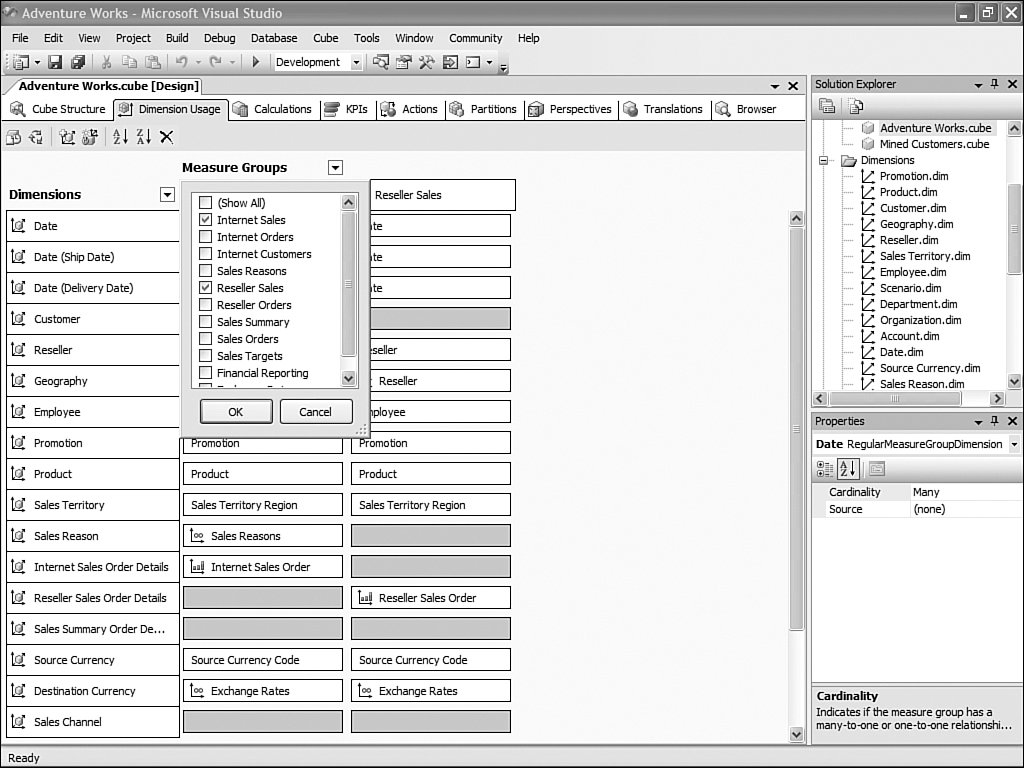Check the Sales Reasons measure group

click(x=205, y=270)
